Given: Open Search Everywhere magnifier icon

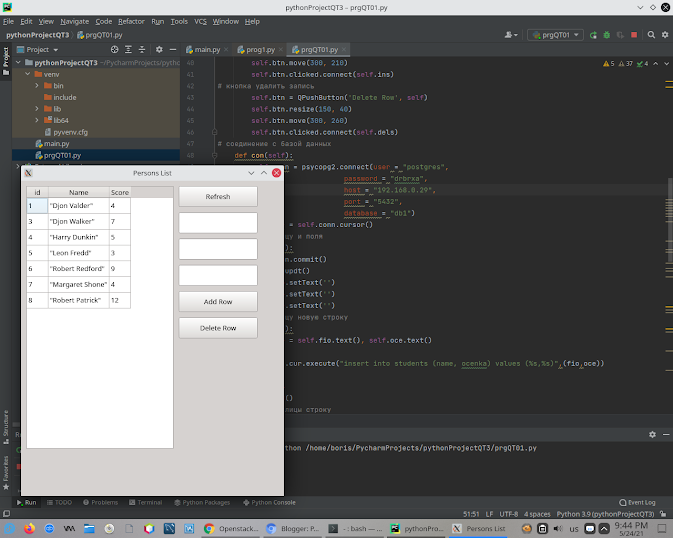Looking at the screenshot, I should click(651, 35).
